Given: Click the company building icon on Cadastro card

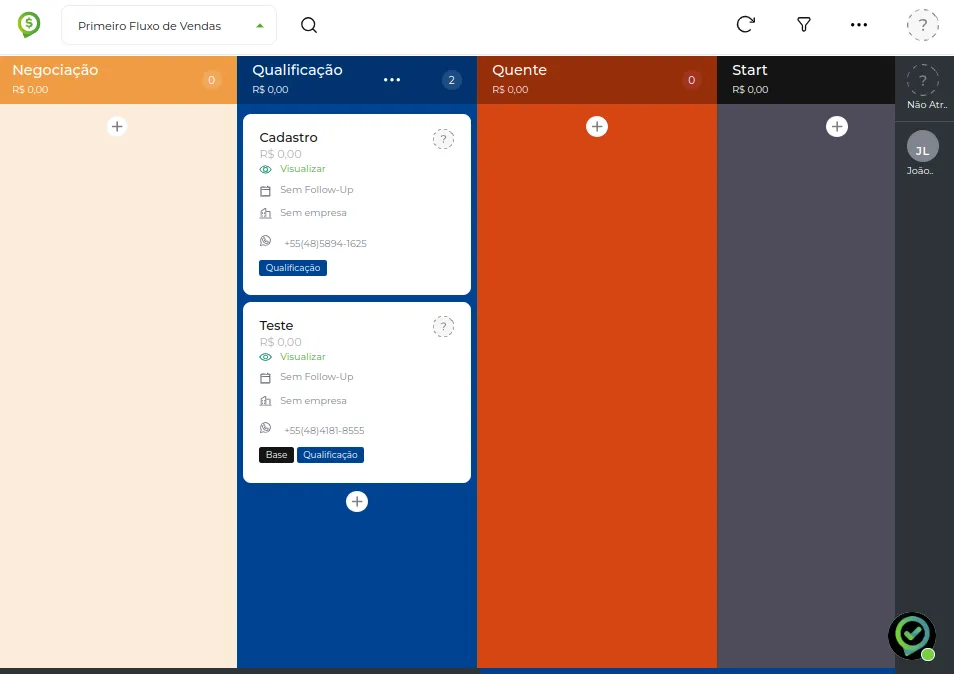Looking at the screenshot, I should [x=265, y=214].
